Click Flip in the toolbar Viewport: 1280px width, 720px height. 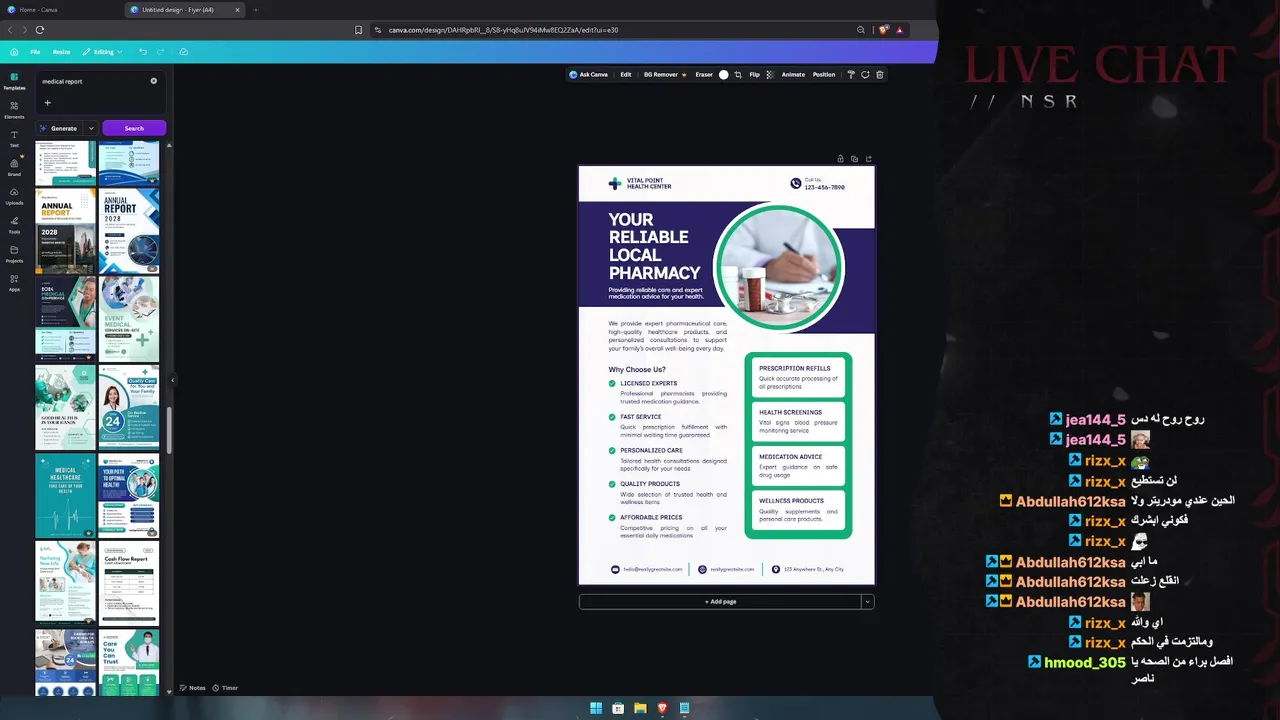coord(754,75)
